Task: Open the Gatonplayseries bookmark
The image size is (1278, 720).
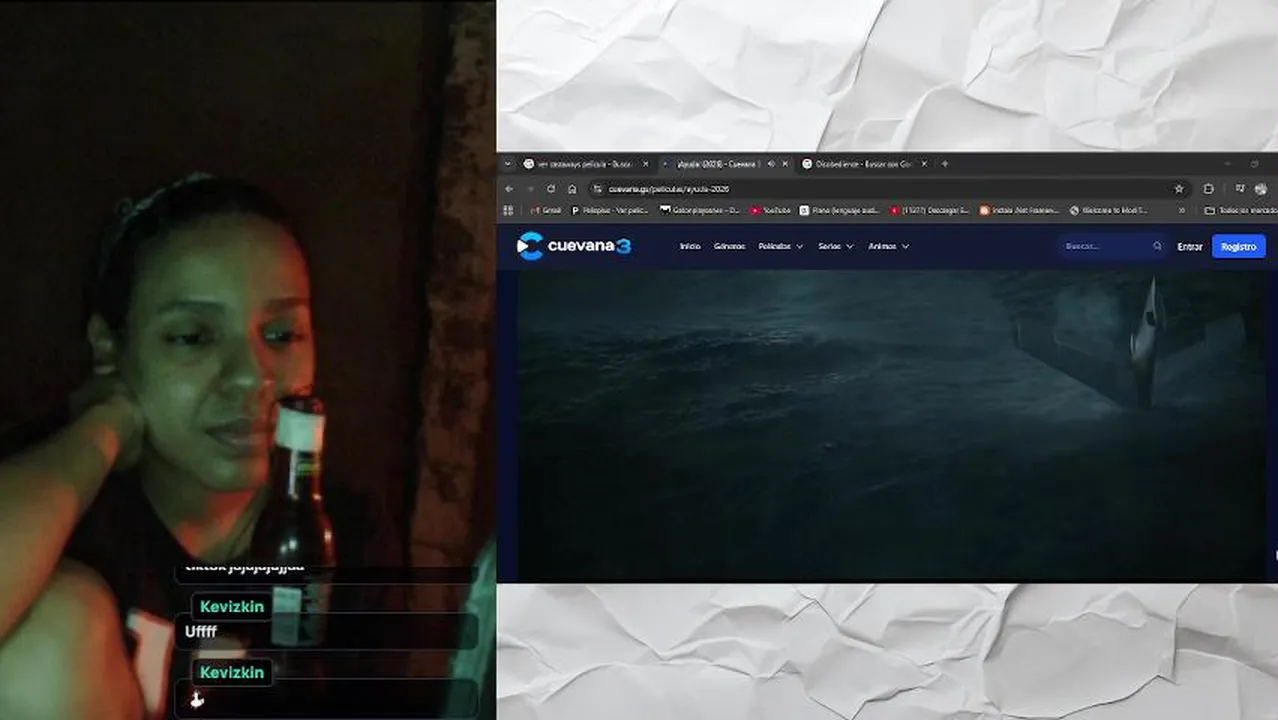Action: pyautogui.click(x=700, y=211)
